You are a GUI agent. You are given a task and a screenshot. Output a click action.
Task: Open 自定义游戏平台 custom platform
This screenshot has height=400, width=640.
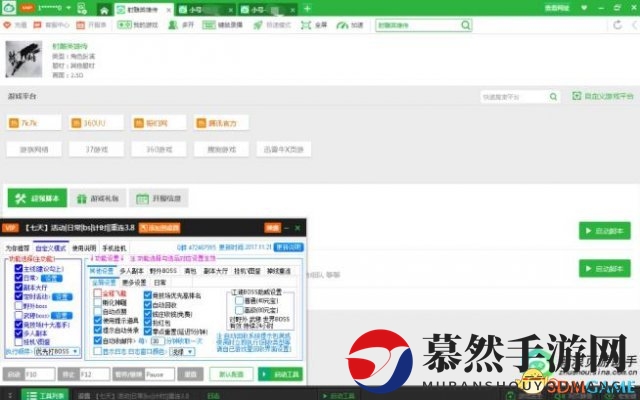pos(603,96)
